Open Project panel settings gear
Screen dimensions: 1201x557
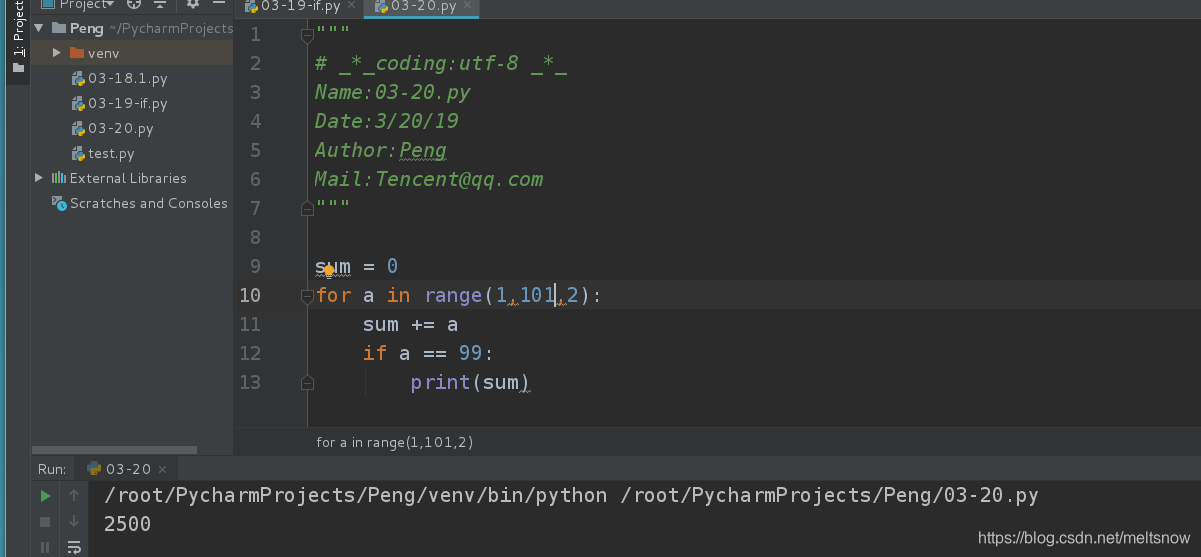194,5
